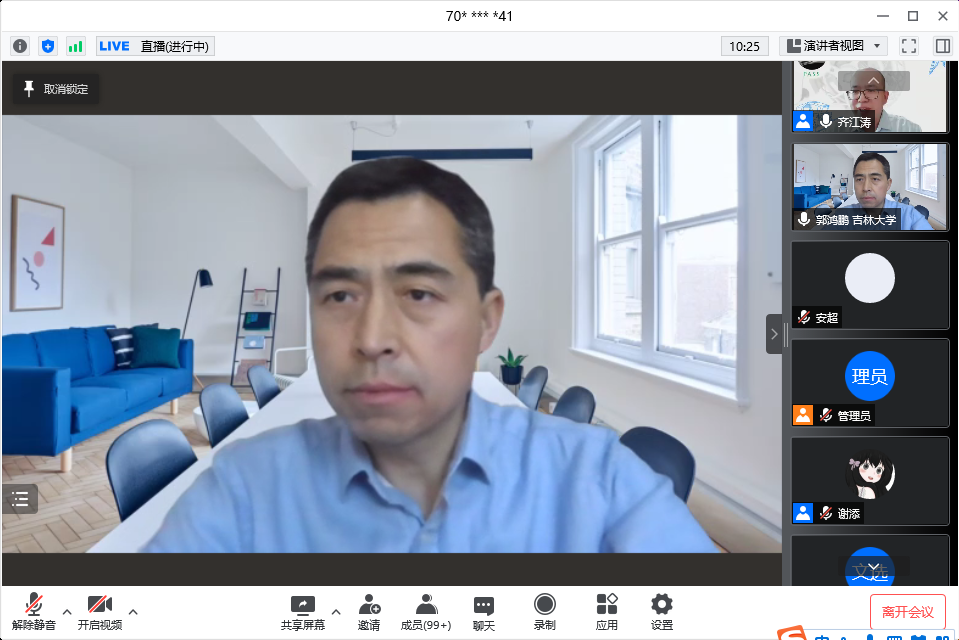Click the 离开会议 leave meeting button
Screen dimensions: 959x640
908,612
